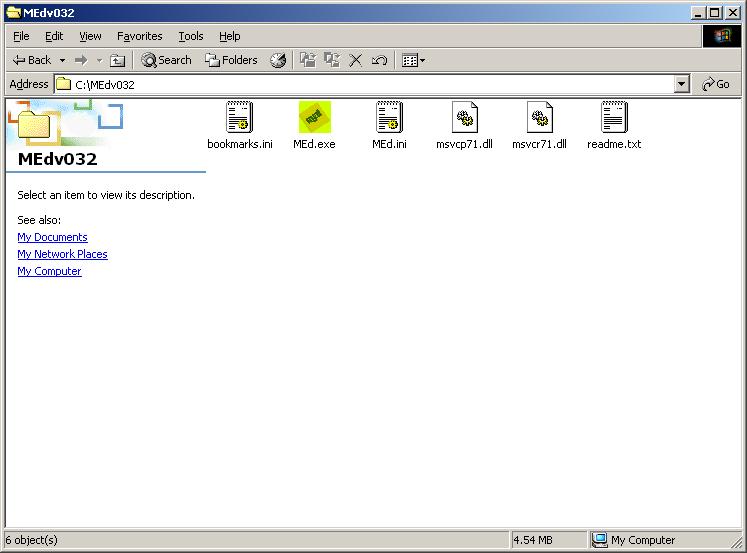Viewport: 747px width, 553px height.
Task: Select the MEd.exe application icon
Action: click(314, 117)
